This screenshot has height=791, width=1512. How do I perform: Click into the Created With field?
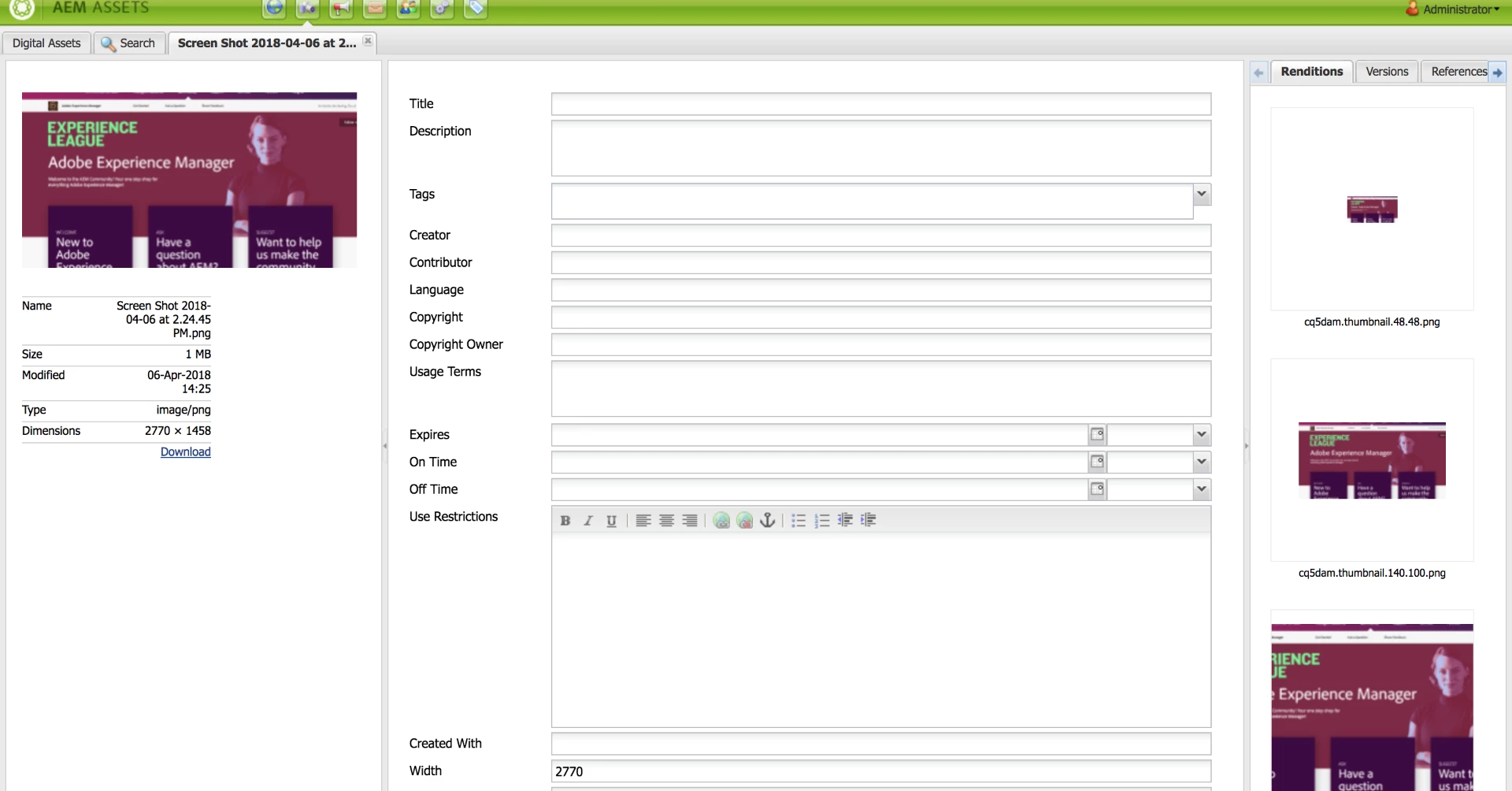point(880,745)
